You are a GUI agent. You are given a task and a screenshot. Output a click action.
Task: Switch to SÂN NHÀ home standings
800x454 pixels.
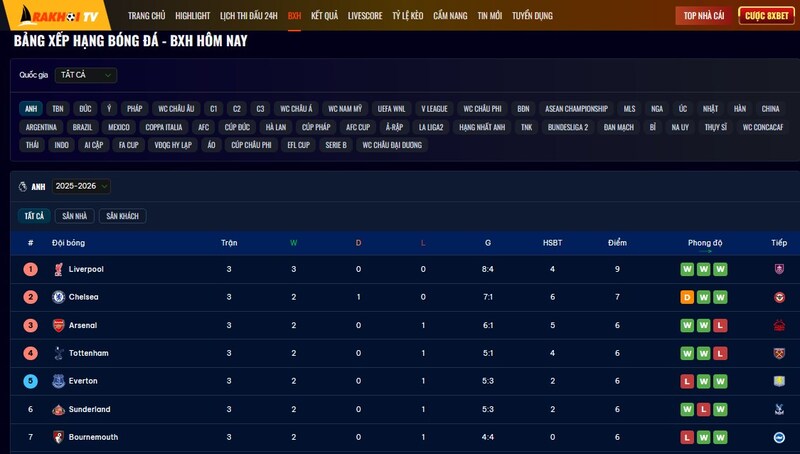pyautogui.click(x=74, y=216)
